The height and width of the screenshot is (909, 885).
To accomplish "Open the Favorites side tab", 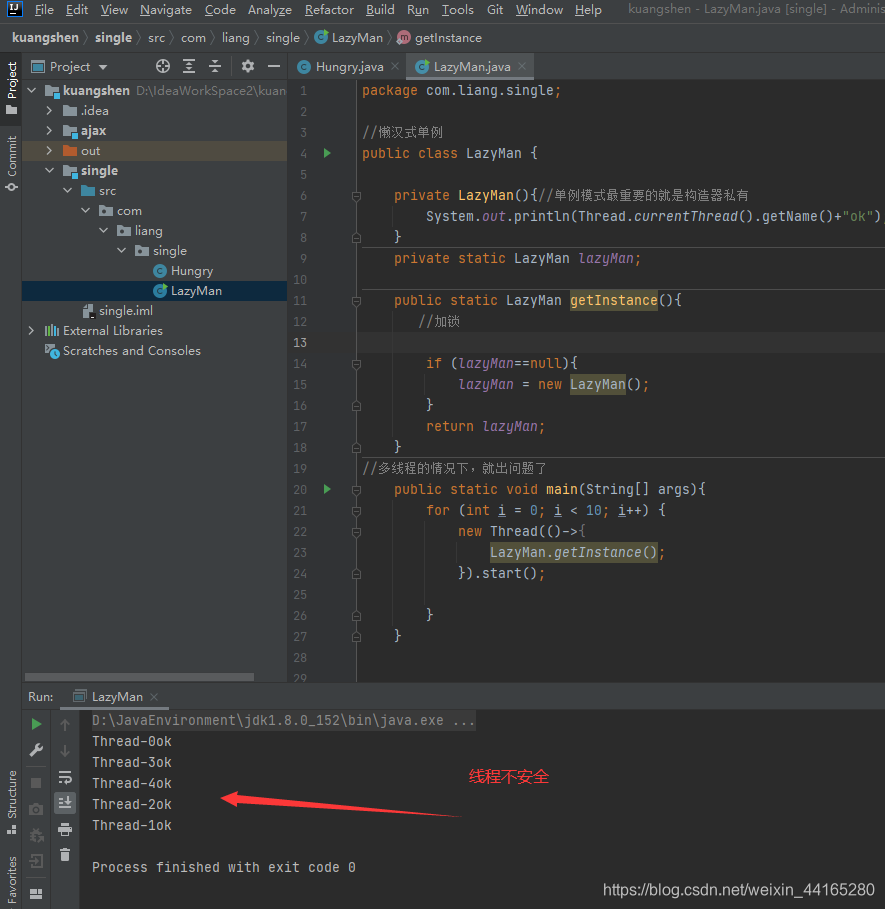I will pos(12,878).
